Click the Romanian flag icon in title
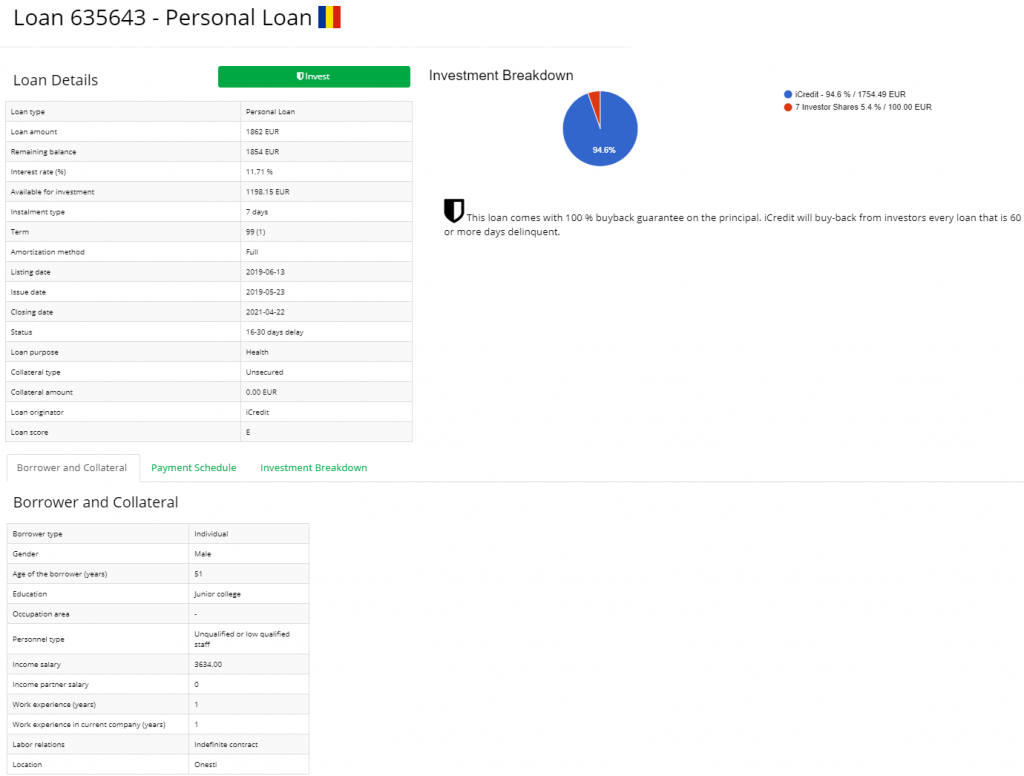 pyautogui.click(x=329, y=17)
